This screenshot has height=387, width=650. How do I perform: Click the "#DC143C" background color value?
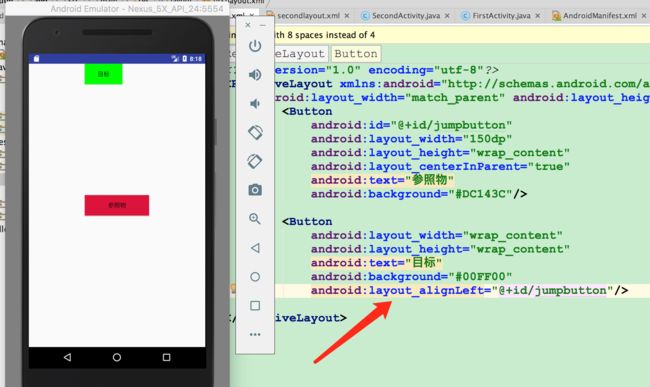pos(481,194)
